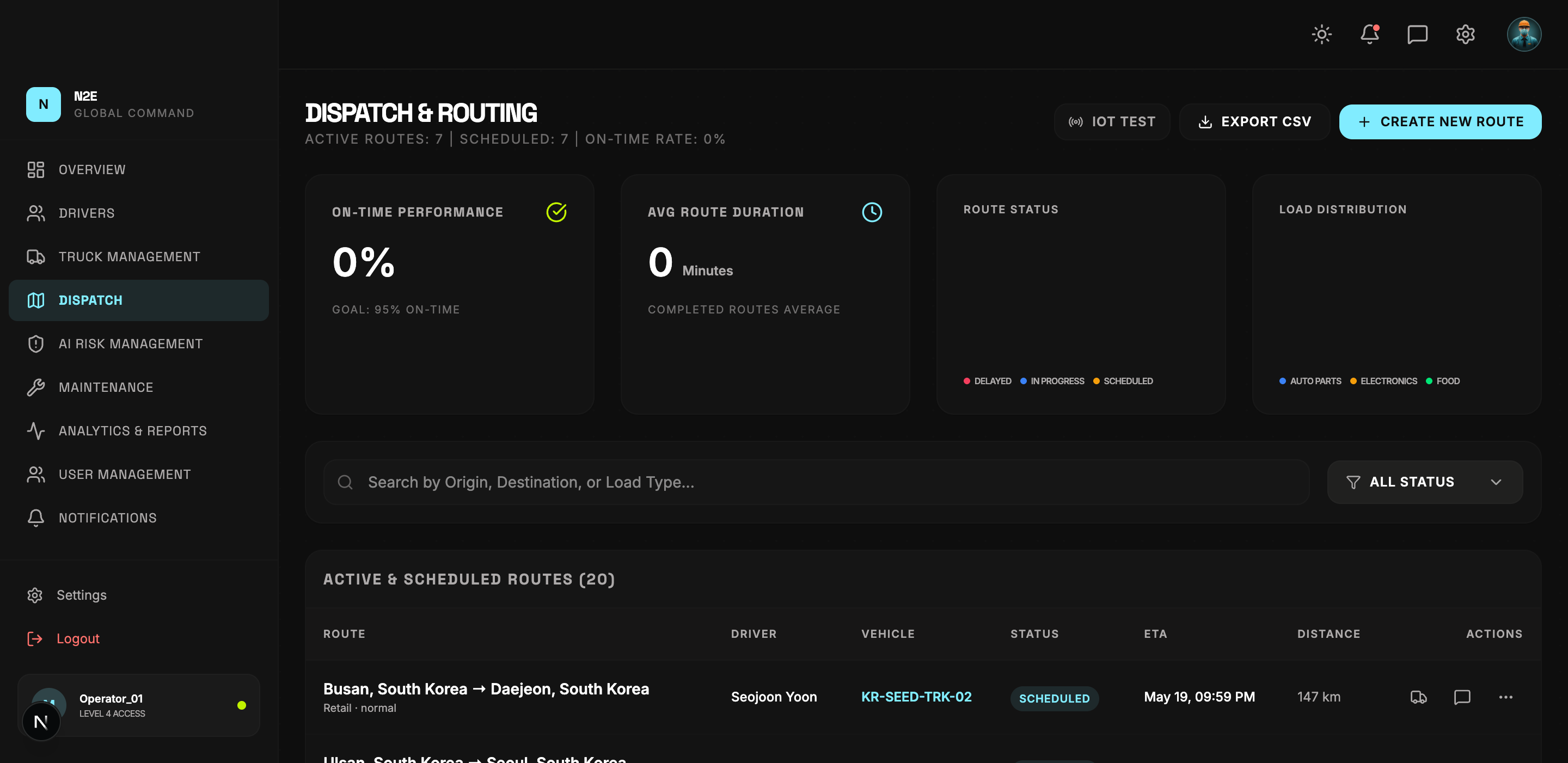Click Avg Route Duration clock icon
1568x763 pixels.
click(x=872, y=212)
